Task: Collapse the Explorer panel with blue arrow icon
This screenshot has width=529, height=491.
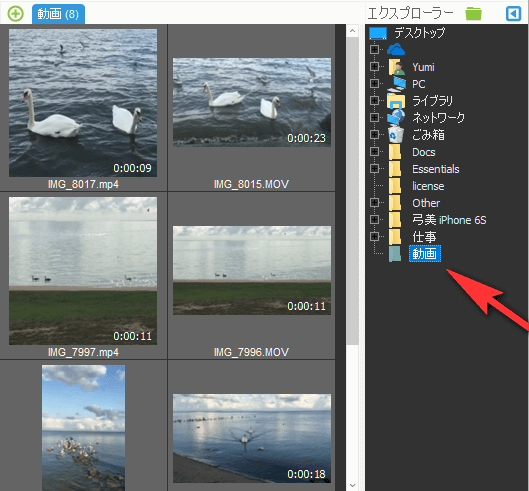Action: [x=513, y=14]
